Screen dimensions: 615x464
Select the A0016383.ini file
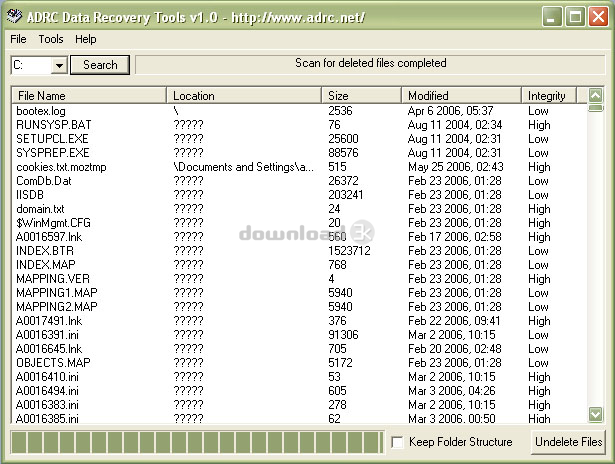point(47,405)
